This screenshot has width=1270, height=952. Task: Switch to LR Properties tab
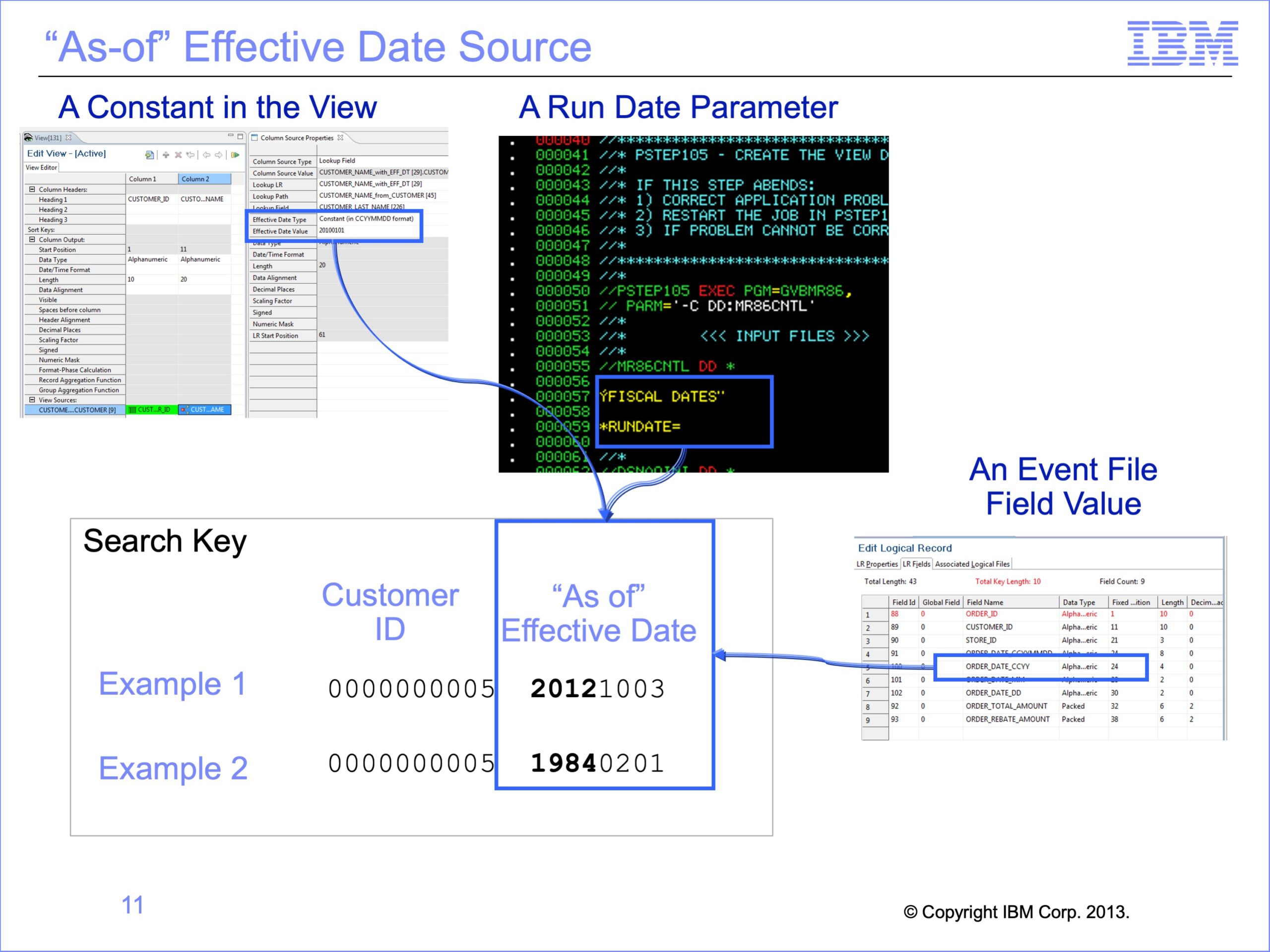(x=877, y=564)
